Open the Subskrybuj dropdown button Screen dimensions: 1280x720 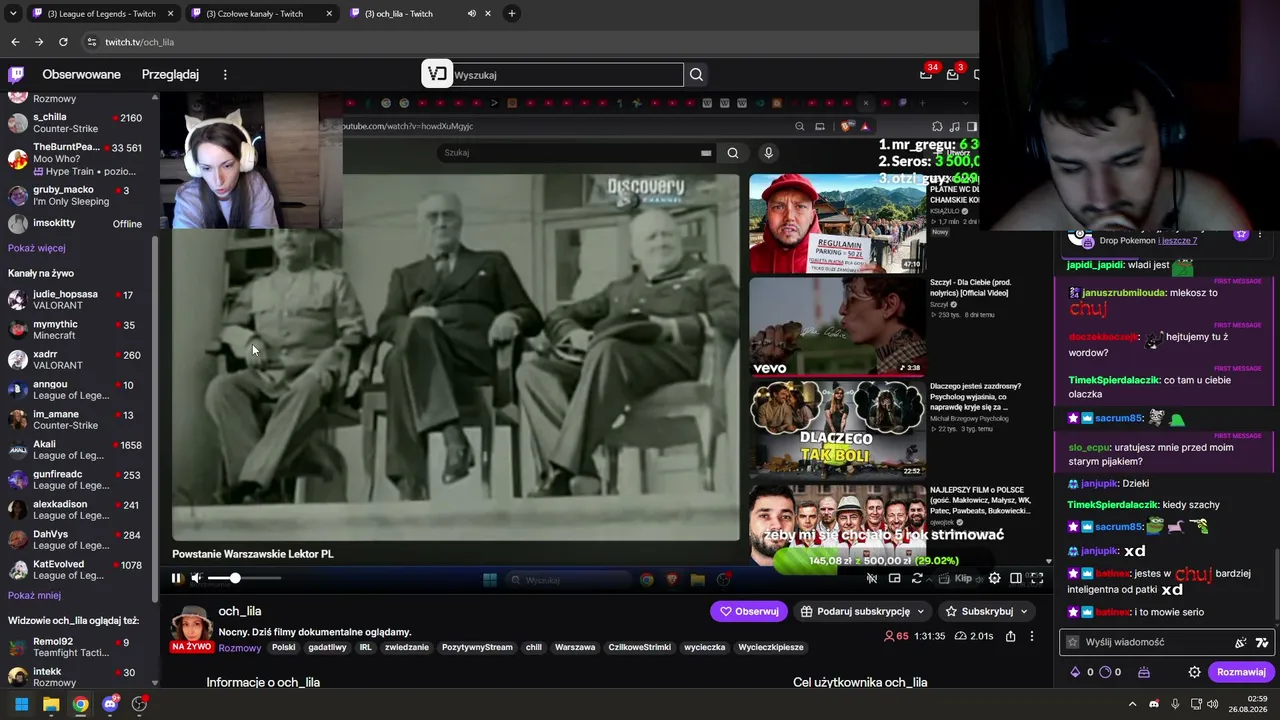point(986,611)
